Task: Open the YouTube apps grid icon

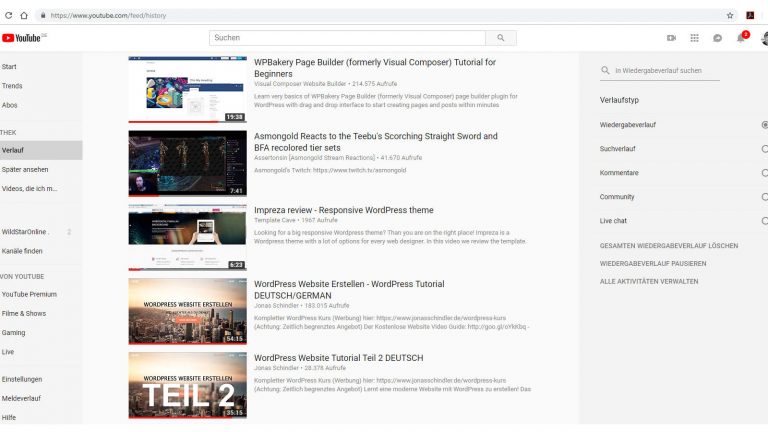Action: click(x=695, y=38)
